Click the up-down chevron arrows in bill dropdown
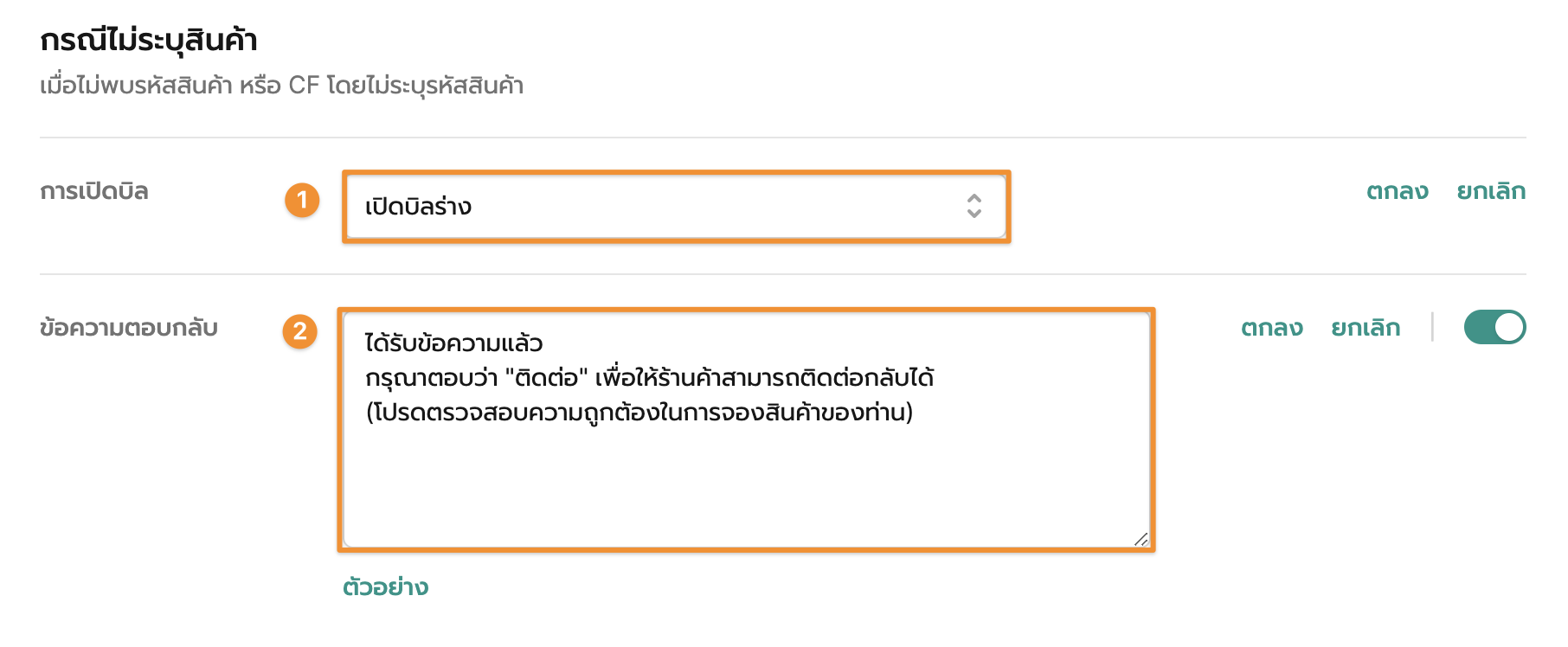1568x647 pixels. tap(974, 206)
